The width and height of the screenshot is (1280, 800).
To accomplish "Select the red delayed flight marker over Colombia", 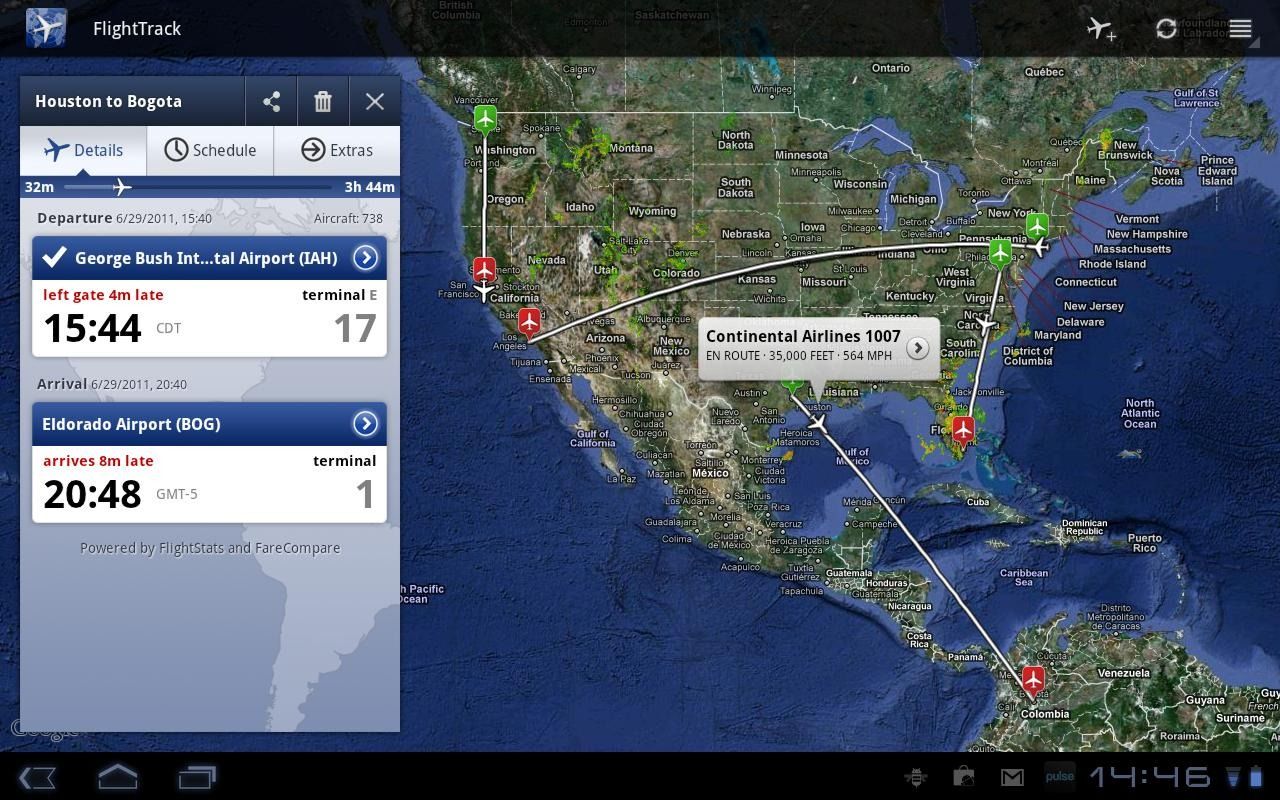I will 1034,679.
